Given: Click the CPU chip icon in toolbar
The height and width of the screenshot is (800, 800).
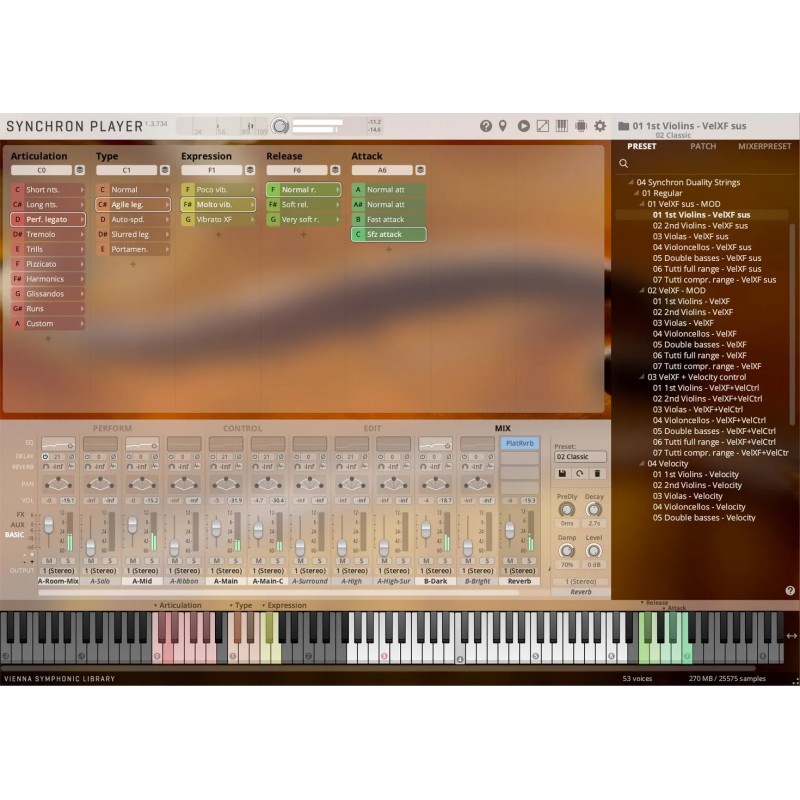Looking at the screenshot, I should point(581,126).
